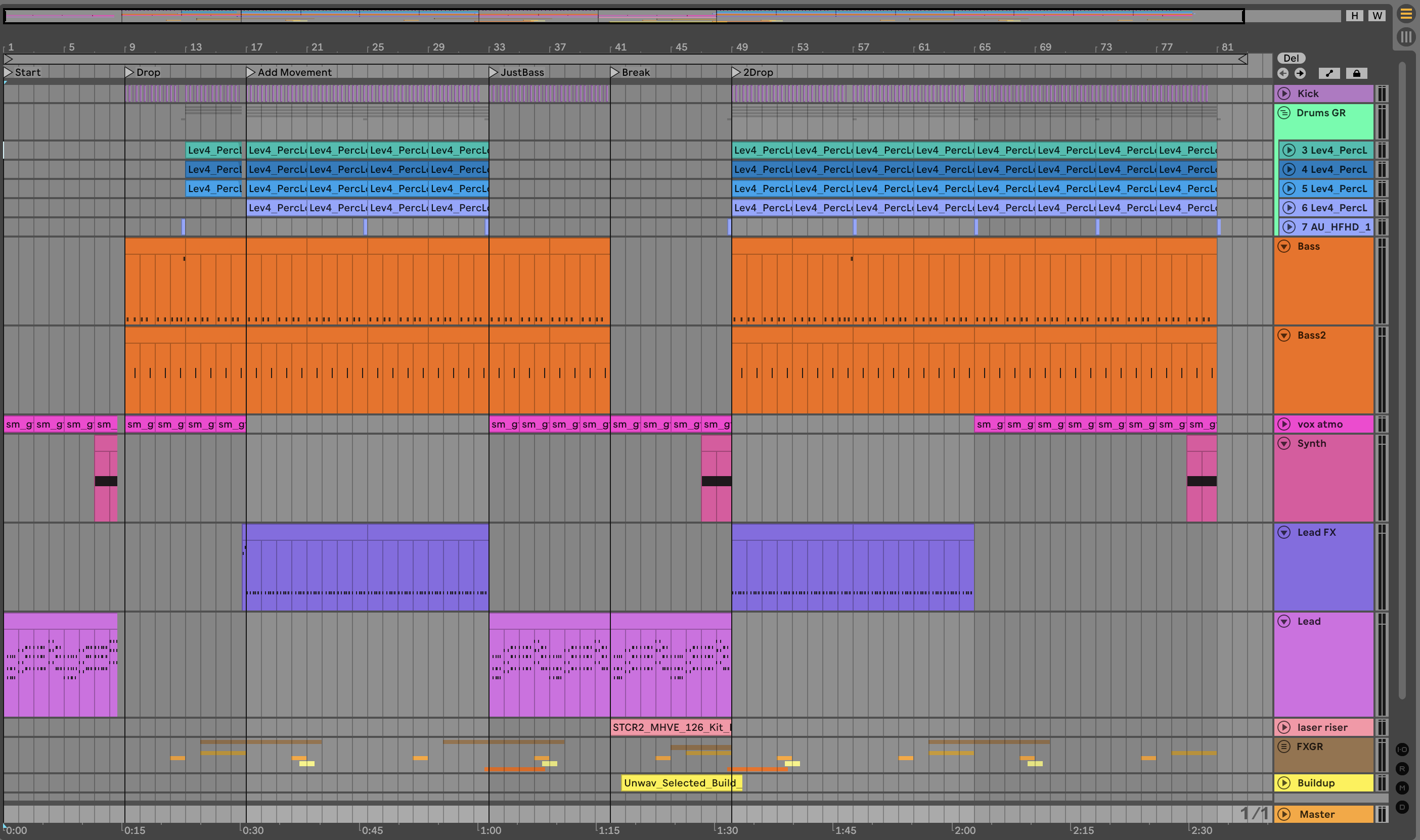Image resolution: width=1420 pixels, height=840 pixels.
Task: Click the W optimize width button
Action: click(1377, 16)
